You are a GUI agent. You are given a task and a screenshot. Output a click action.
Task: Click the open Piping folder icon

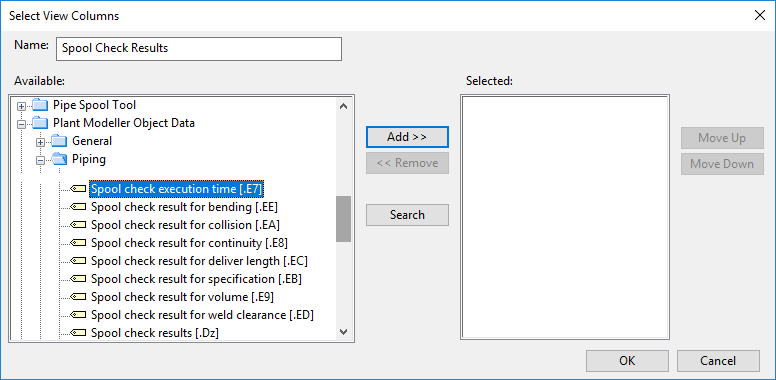(59, 159)
